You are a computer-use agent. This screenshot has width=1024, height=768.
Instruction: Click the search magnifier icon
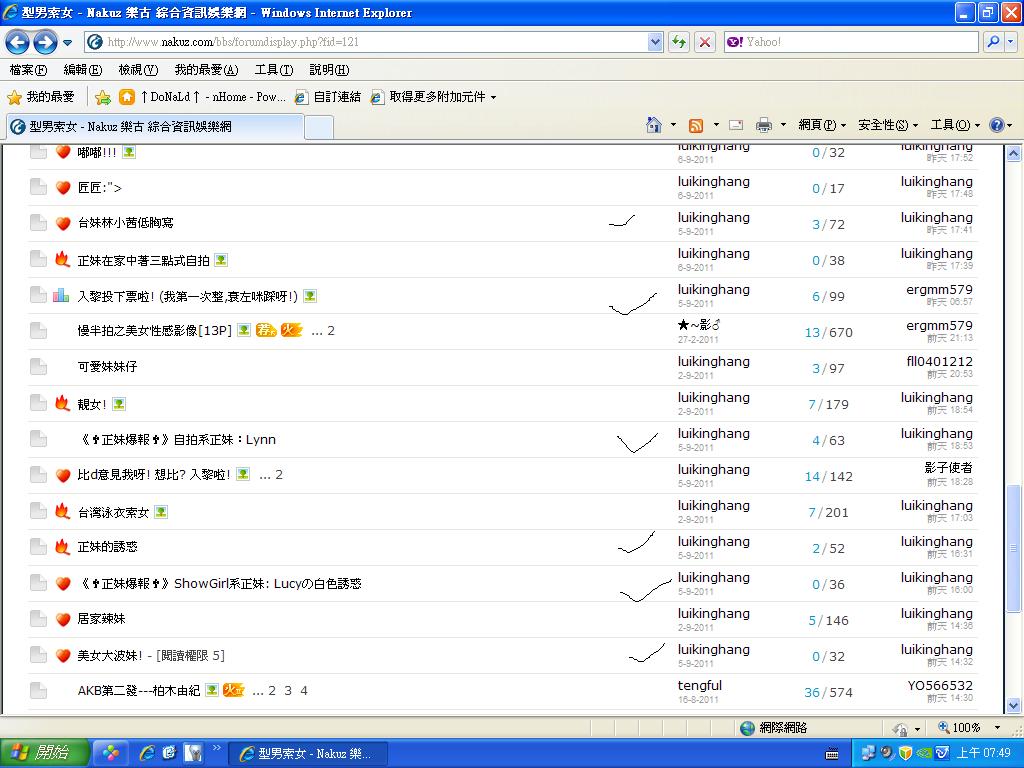[993, 42]
